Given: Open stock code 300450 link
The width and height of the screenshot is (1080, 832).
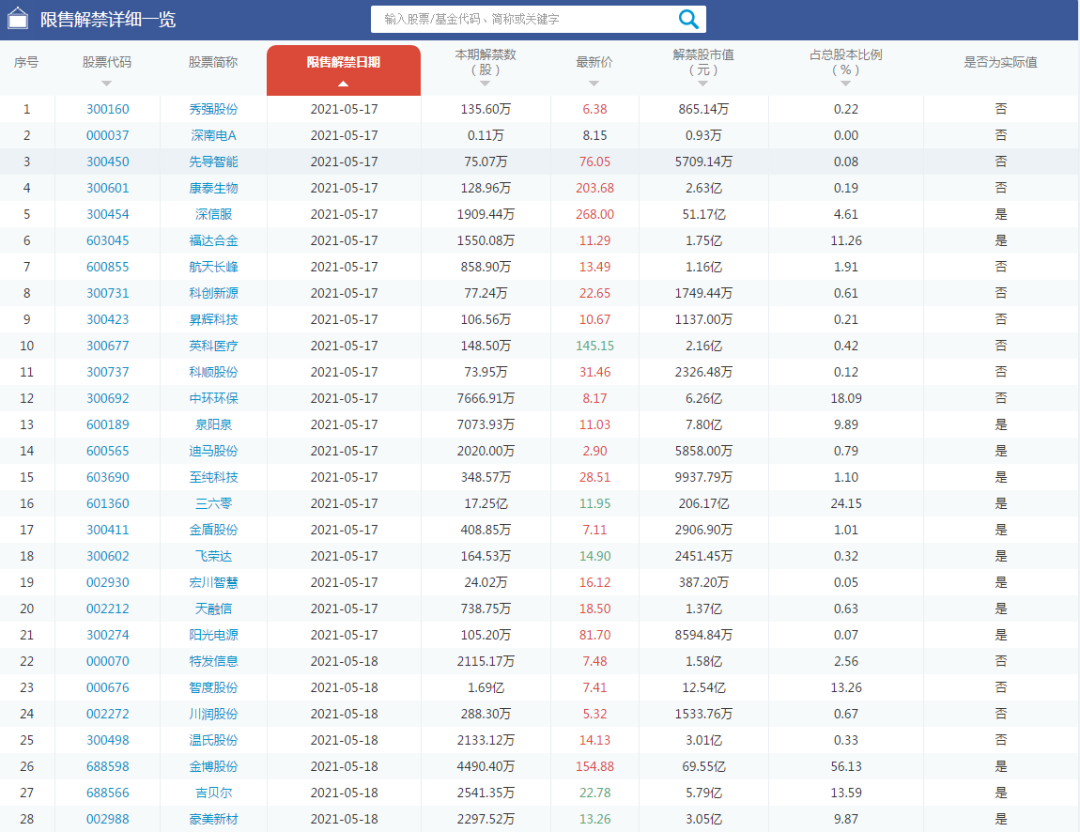Looking at the screenshot, I should click(107, 161).
